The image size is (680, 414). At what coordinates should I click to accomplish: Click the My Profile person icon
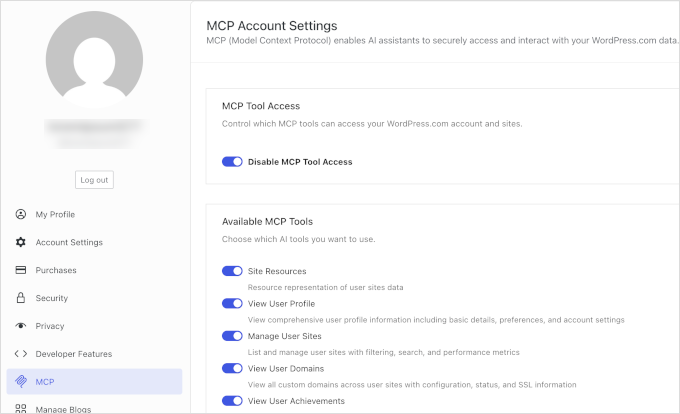click(21, 214)
